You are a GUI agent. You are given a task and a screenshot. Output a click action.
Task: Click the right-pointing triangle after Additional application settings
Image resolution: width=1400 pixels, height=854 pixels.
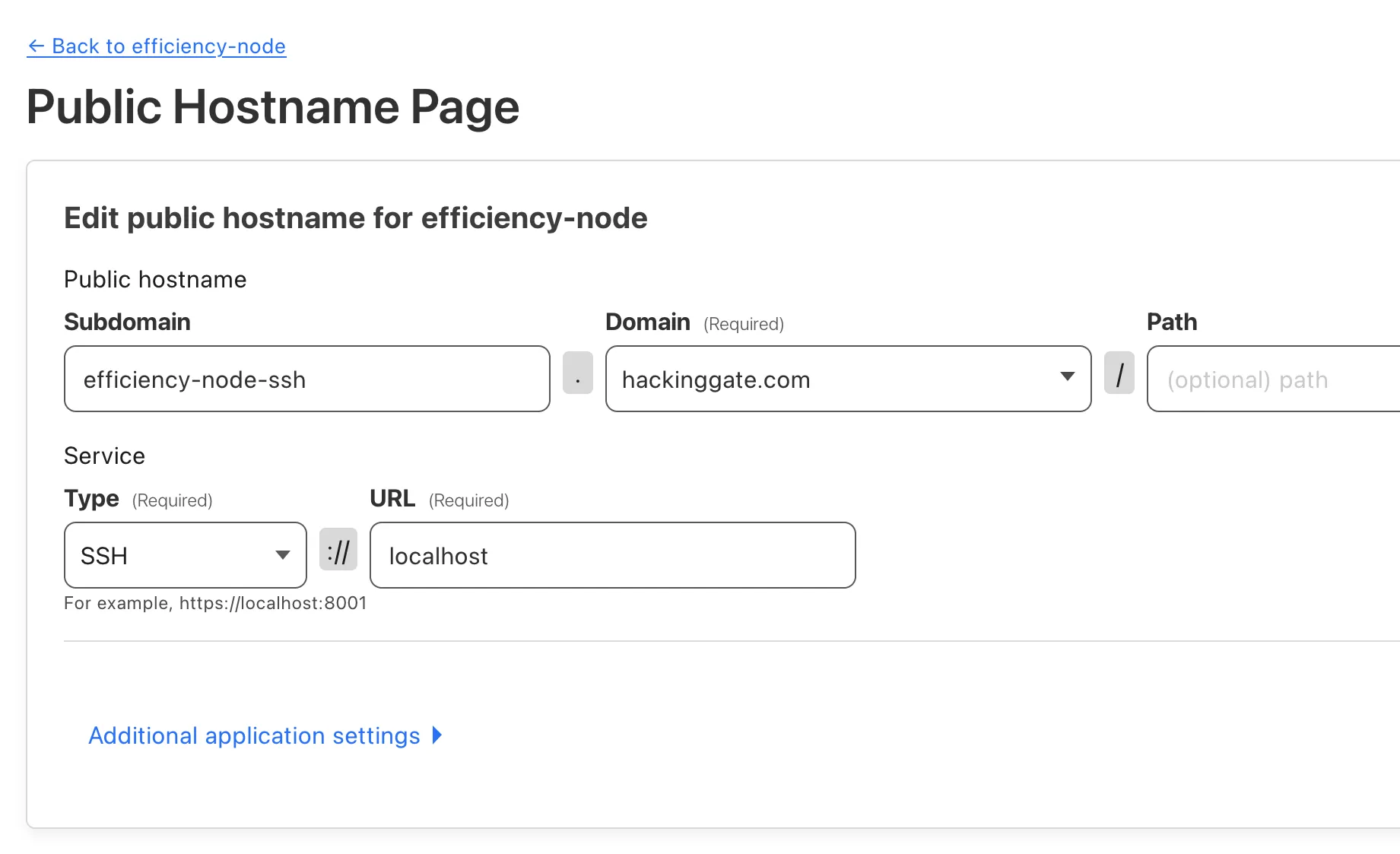tap(437, 735)
